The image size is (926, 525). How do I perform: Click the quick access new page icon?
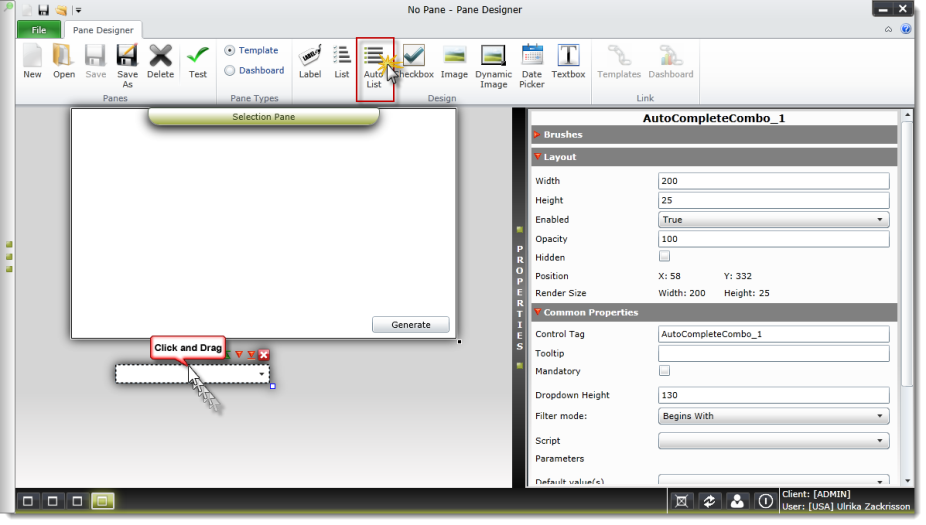[x=27, y=10]
